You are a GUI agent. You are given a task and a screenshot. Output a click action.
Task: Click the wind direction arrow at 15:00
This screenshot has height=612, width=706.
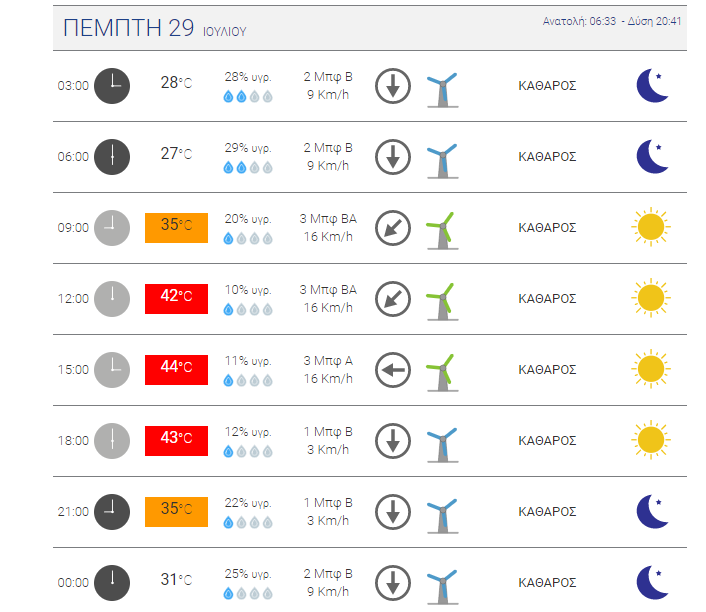point(393,370)
